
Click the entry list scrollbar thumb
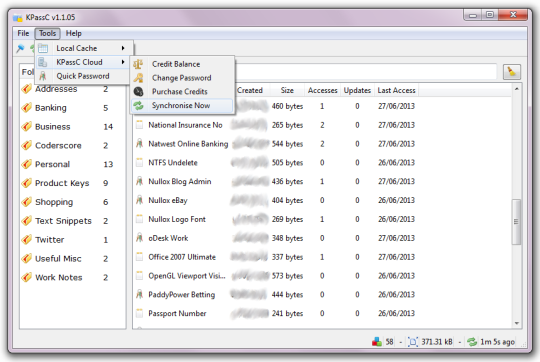coord(516,221)
